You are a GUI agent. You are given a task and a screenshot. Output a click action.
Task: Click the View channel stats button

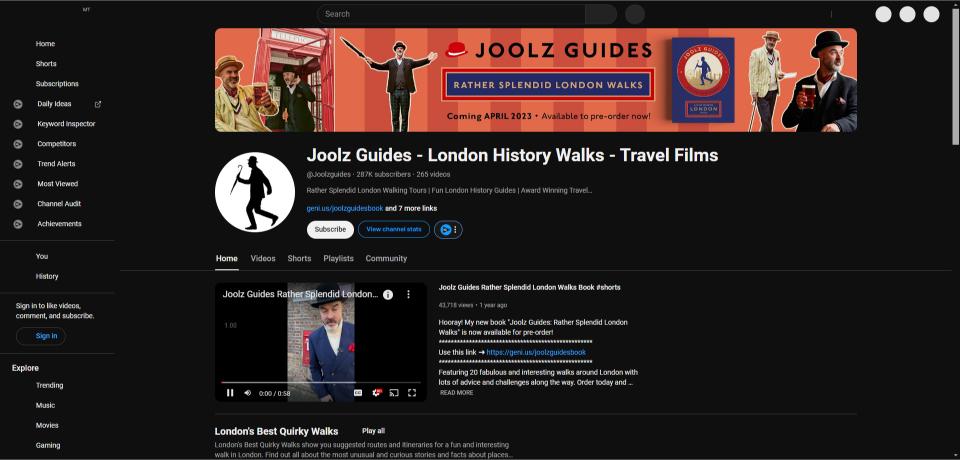394,230
